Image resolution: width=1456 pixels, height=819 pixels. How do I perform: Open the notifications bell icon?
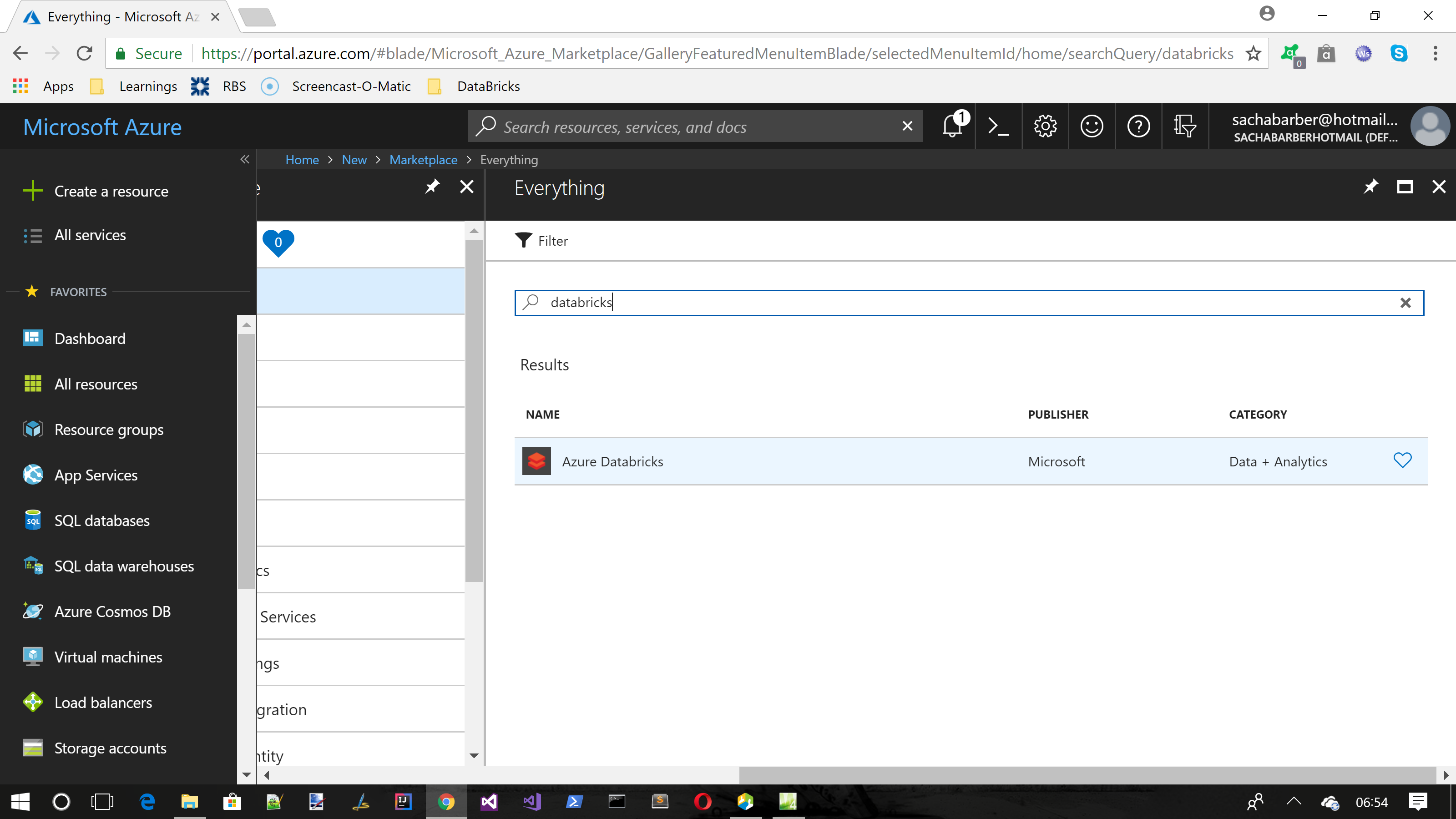(953, 126)
